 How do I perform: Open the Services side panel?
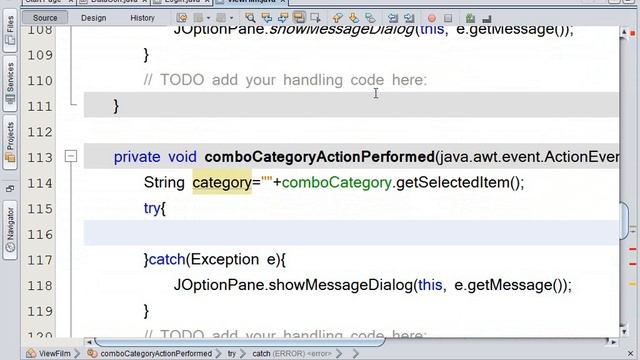pos(10,83)
